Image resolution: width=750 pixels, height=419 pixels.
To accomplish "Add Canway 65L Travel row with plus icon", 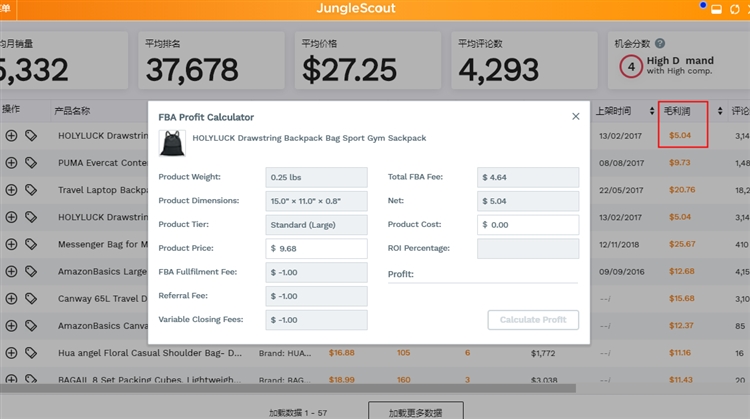I will [x=11, y=298].
